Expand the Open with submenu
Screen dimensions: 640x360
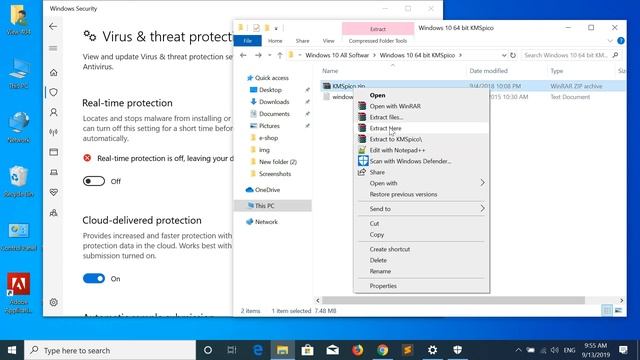click(421, 183)
